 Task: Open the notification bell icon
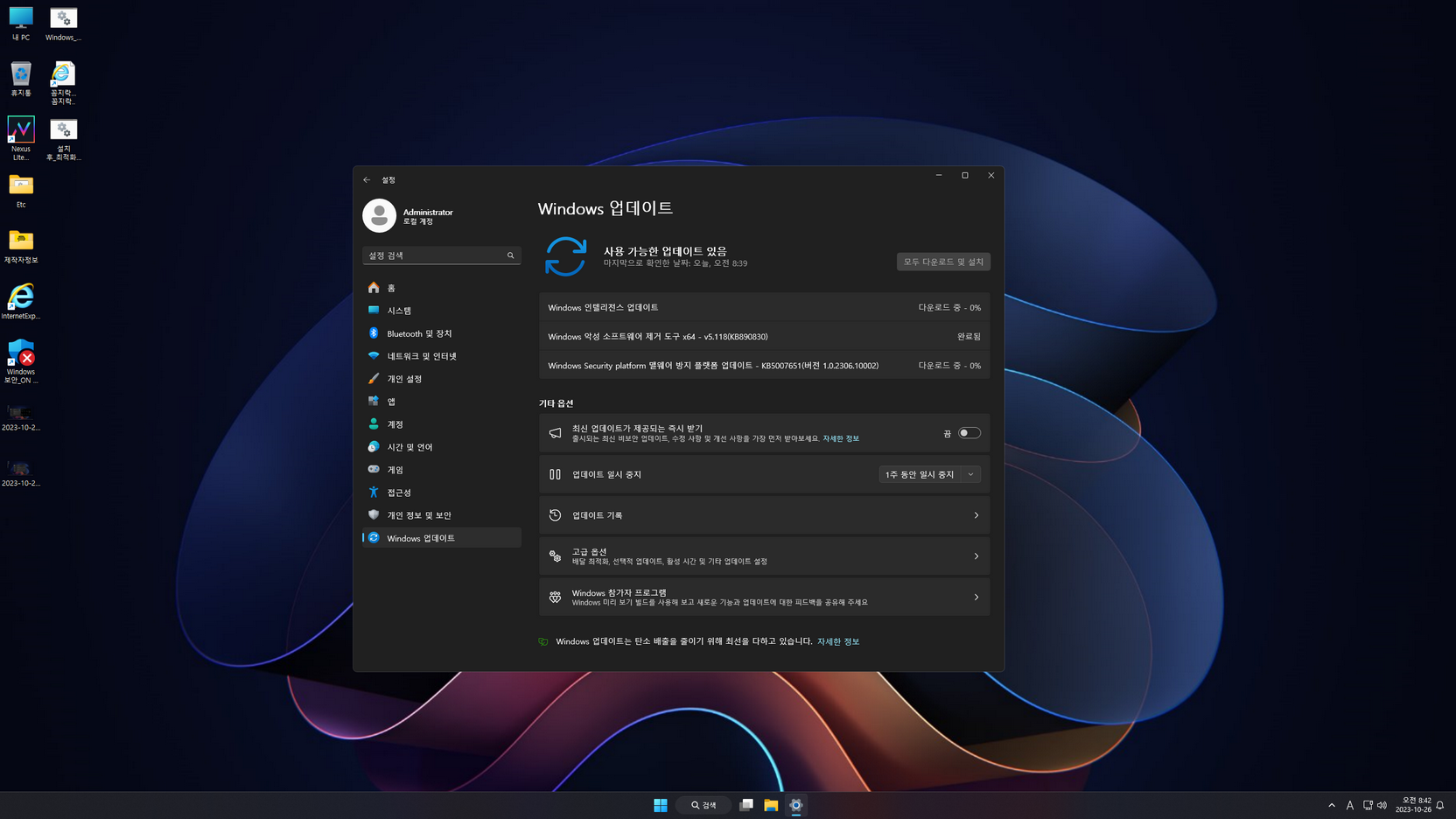tap(1440, 805)
